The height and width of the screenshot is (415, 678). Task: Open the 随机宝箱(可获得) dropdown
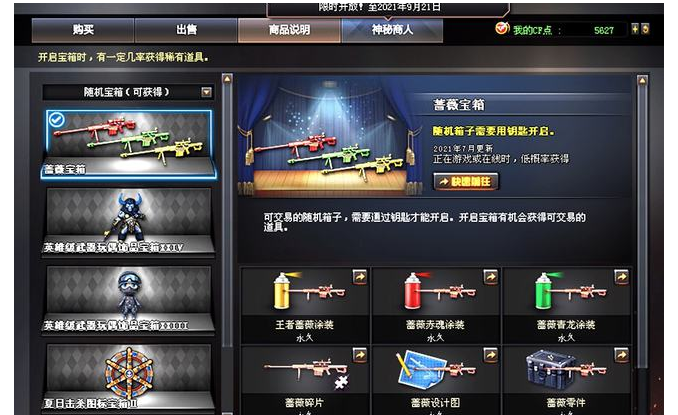207,92
